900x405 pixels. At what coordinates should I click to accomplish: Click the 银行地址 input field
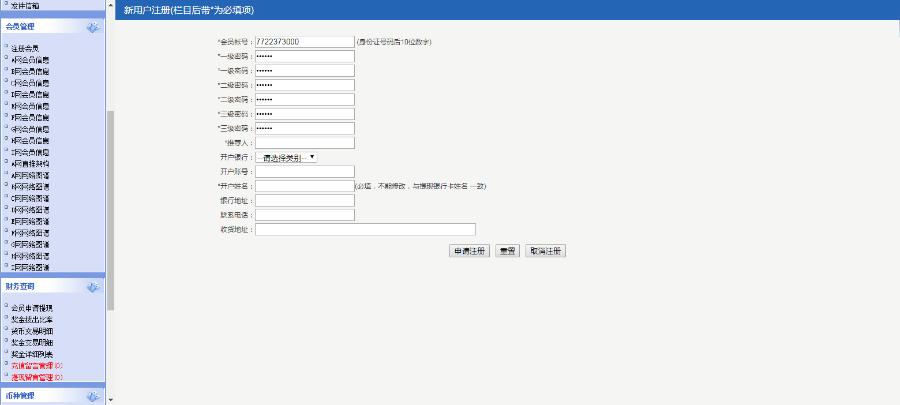[305, 200]
